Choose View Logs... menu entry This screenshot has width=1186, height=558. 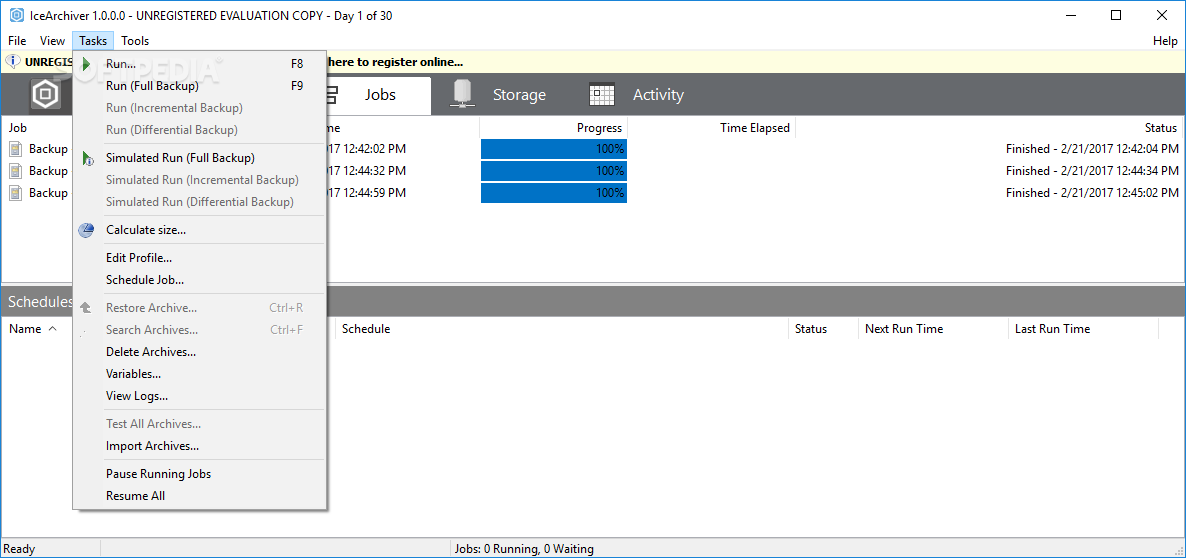200,395
